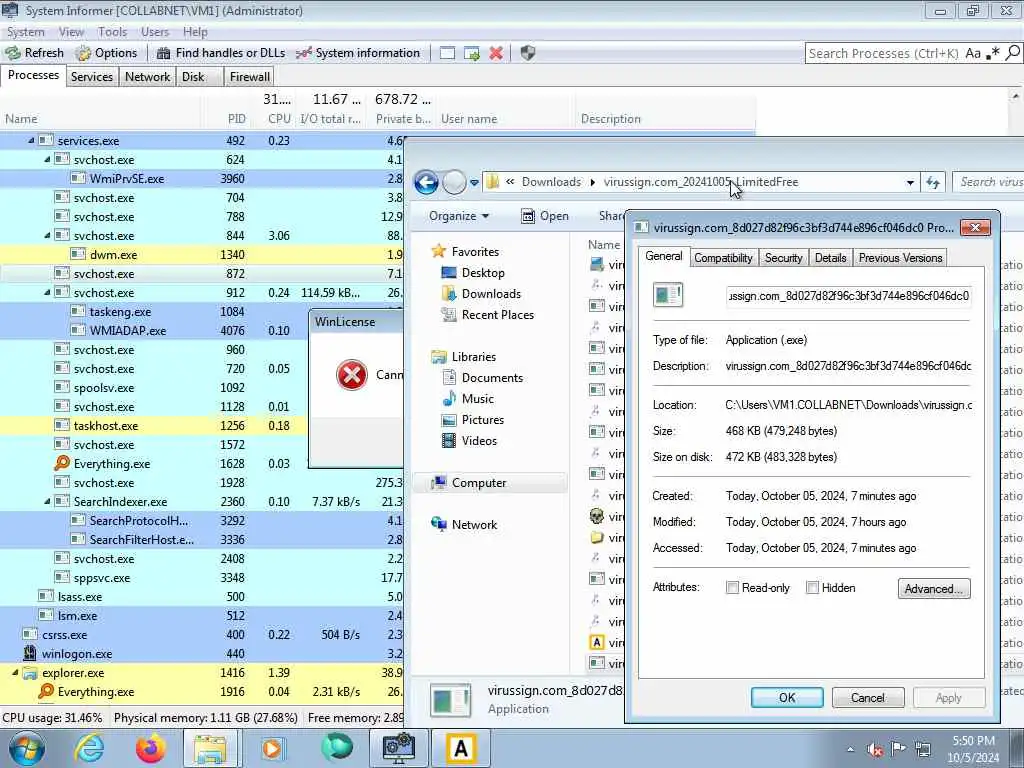Toggle regex search option
The image size is (1024, 768).
click(x=993, y=54)
